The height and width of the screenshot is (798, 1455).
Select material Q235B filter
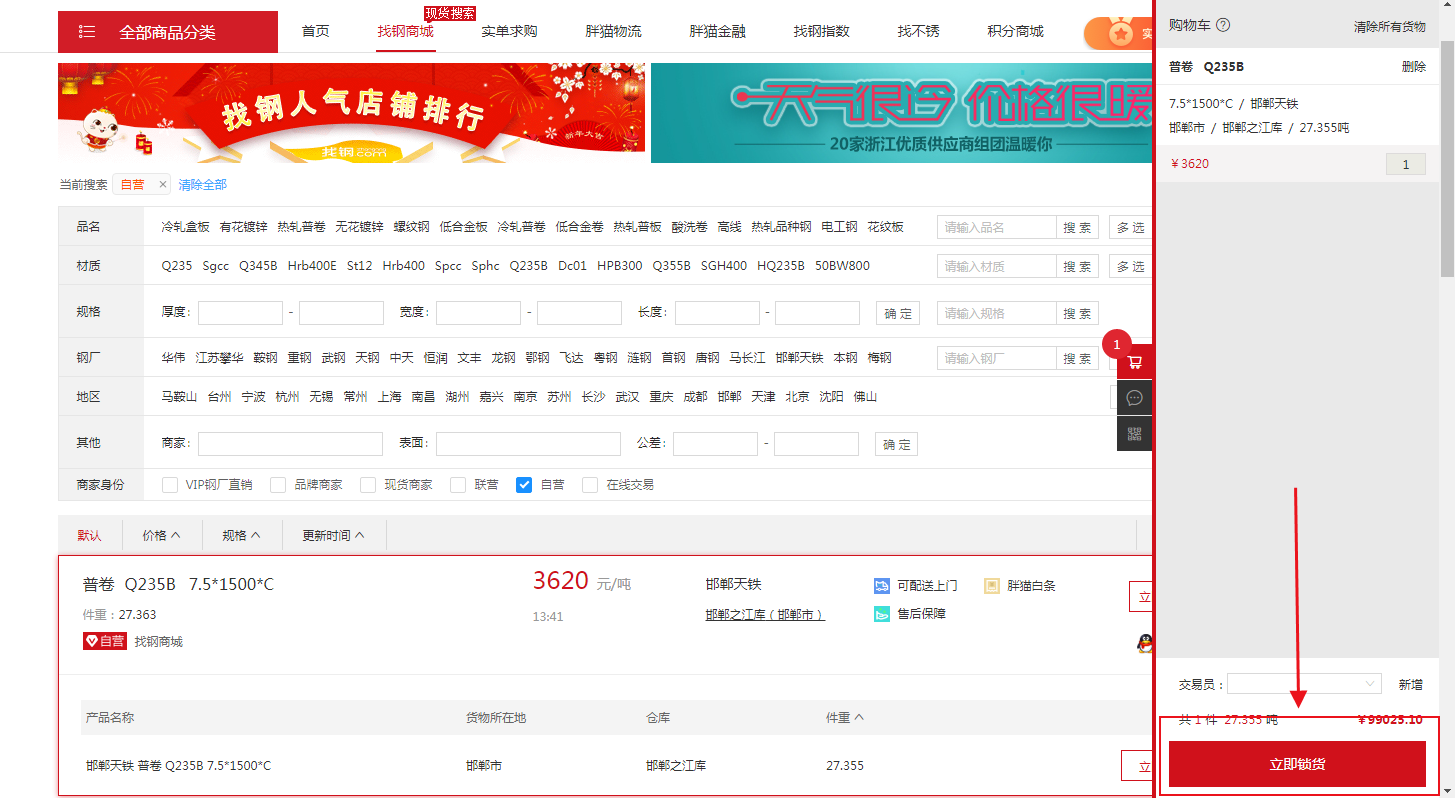pos(528,266)
